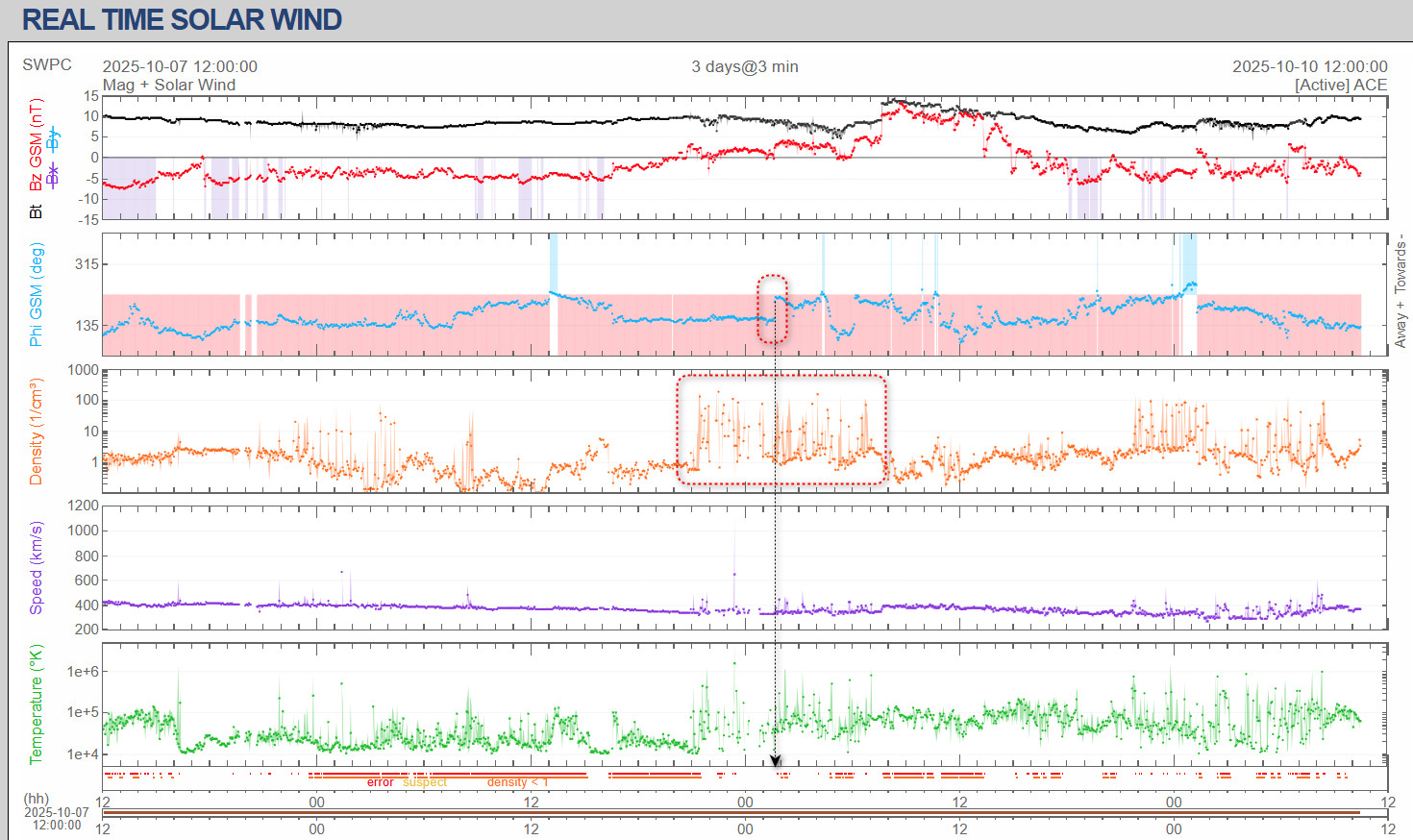This screenshot has height=840, width=1413.
Task: Click the large dotted box on Density plot
Action: click(781, 430)
